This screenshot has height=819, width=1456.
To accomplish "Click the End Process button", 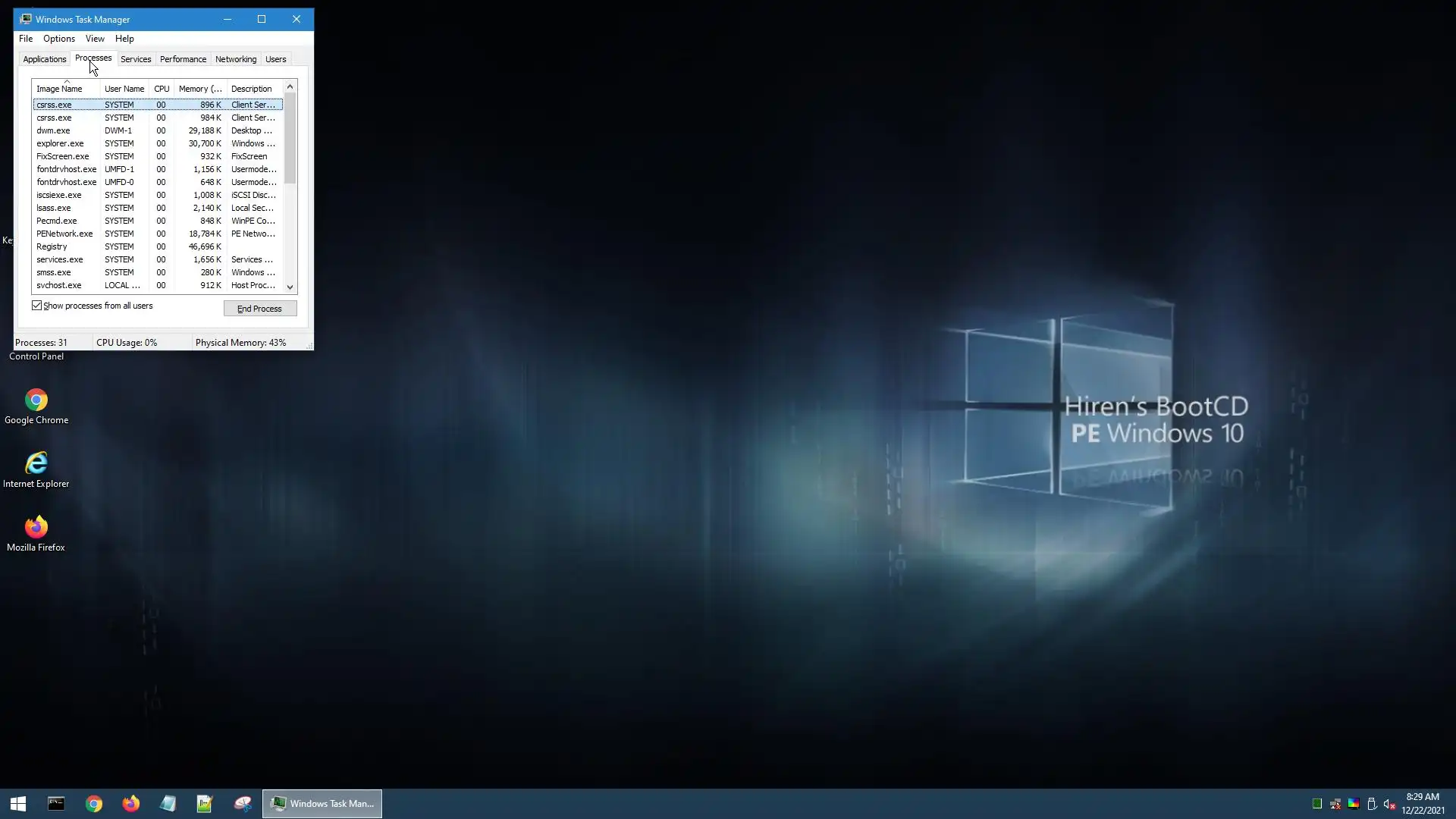I will click(259, 309).
